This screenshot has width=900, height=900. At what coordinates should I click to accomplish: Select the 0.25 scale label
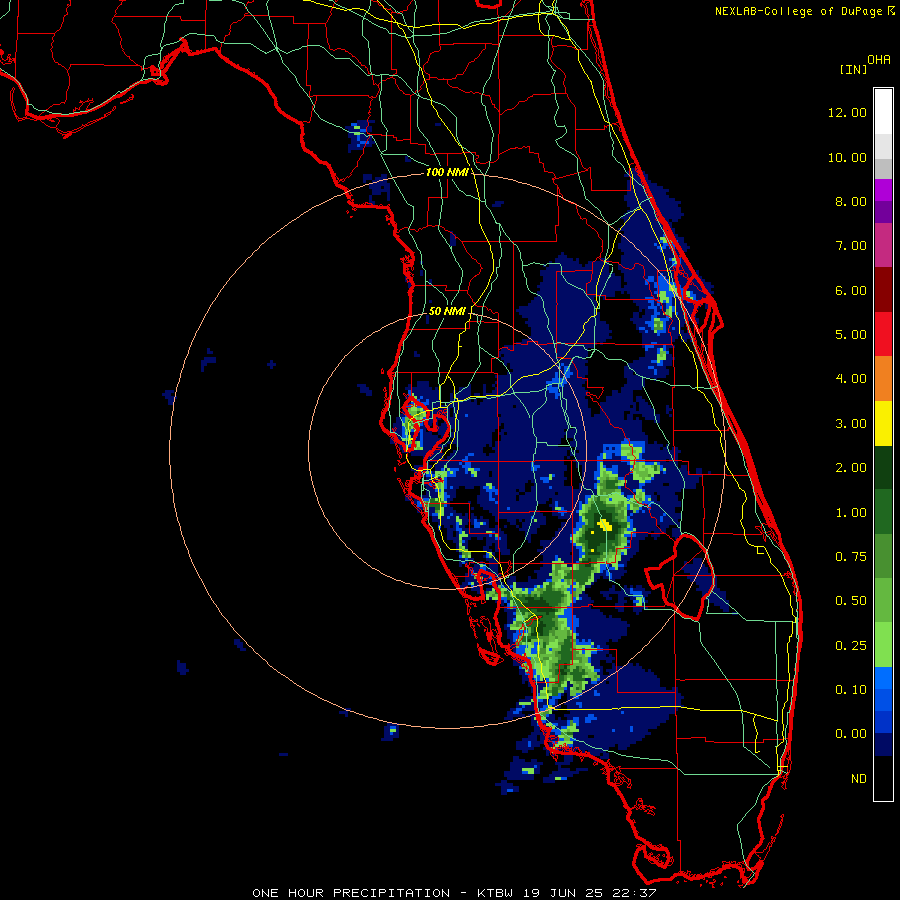[x=851, y=646]
